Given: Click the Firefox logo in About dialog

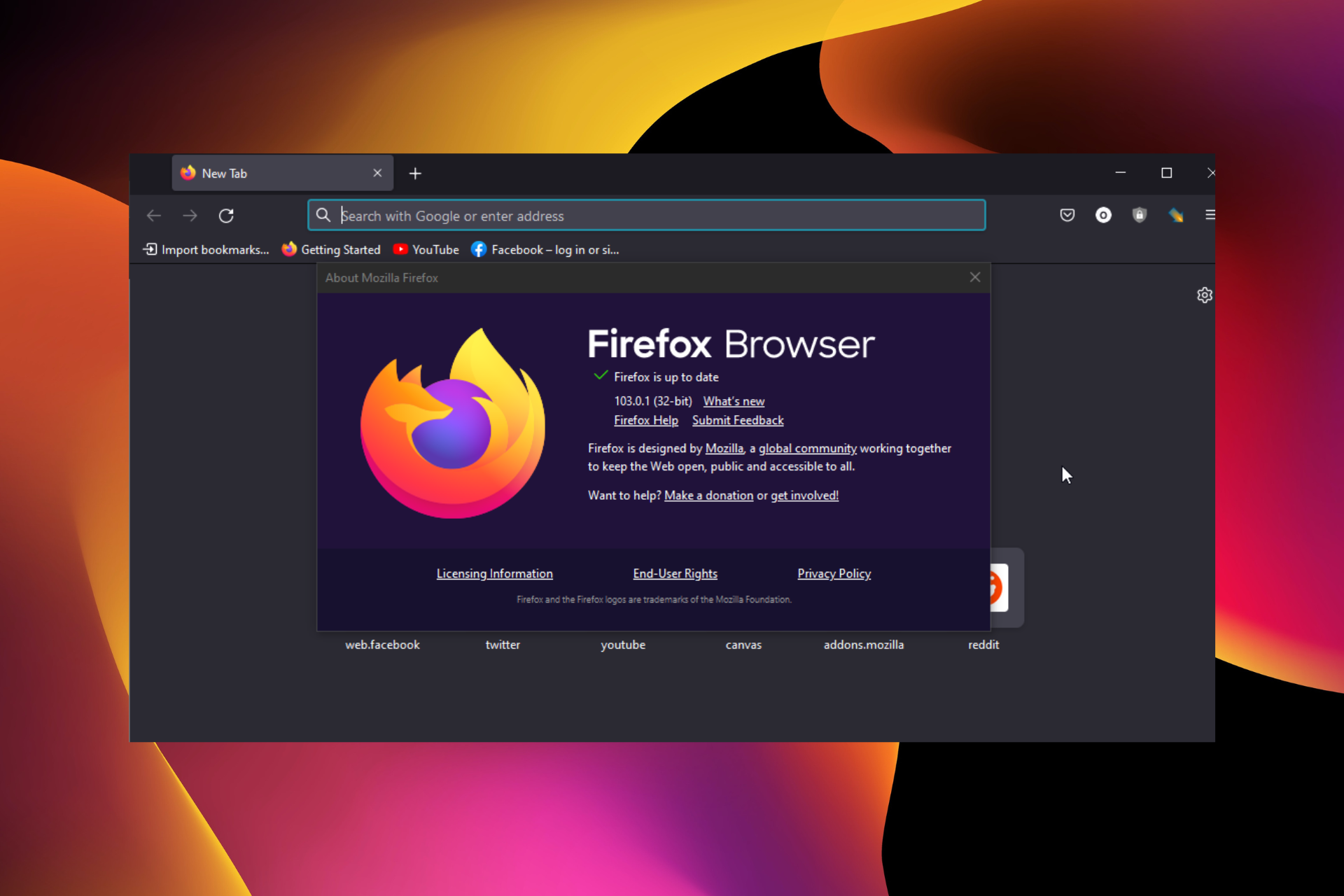Looking at the screenshot, I should (453, 423).
